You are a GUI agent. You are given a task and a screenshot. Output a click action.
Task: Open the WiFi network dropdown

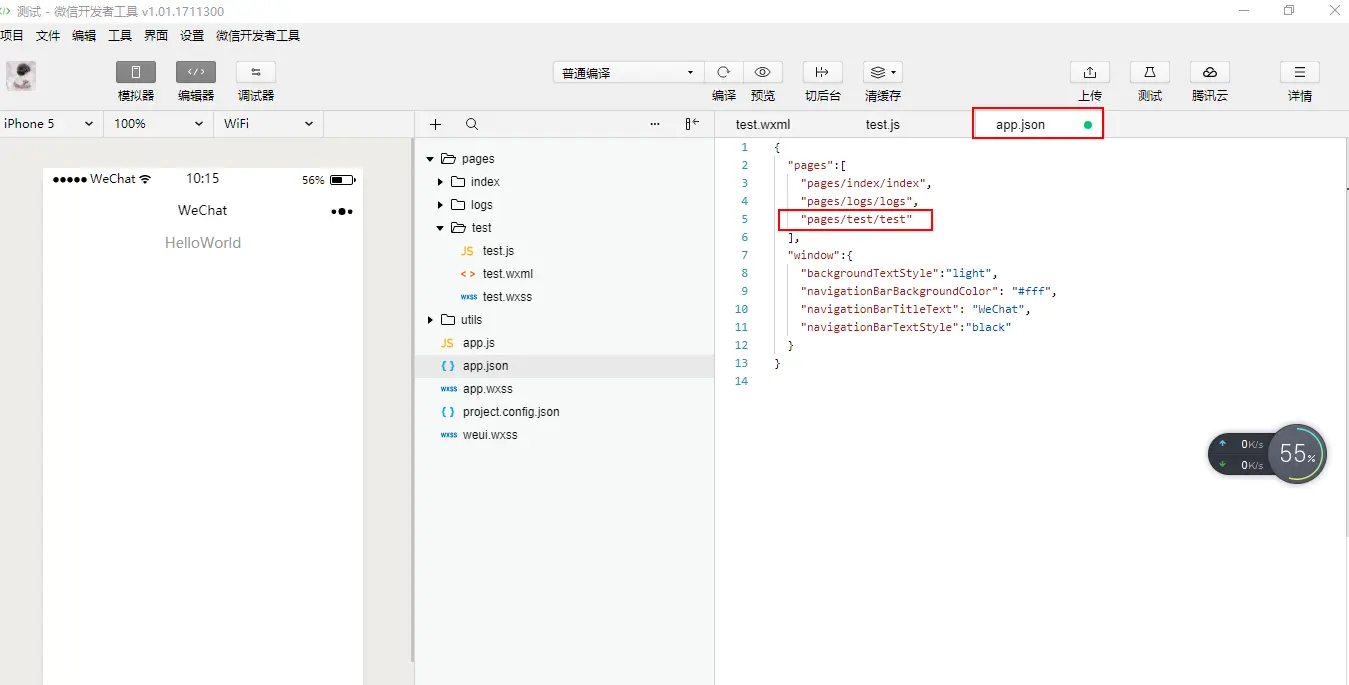(x=268, y=124)
